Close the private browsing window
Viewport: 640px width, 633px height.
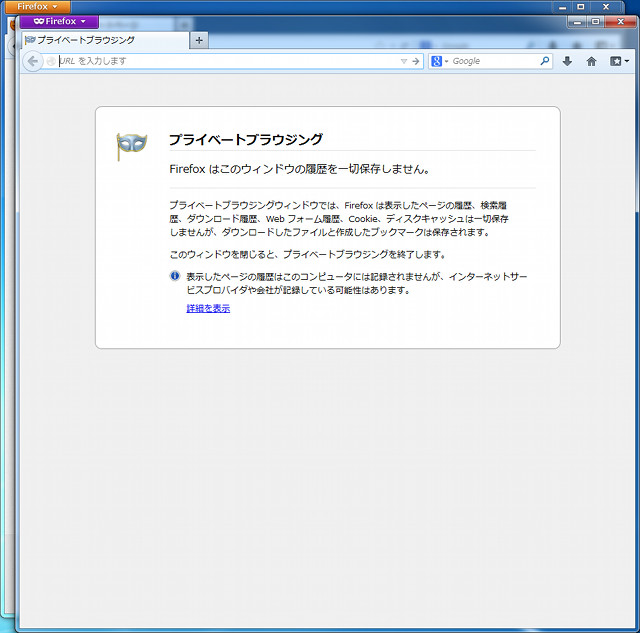tap(620, 22)
